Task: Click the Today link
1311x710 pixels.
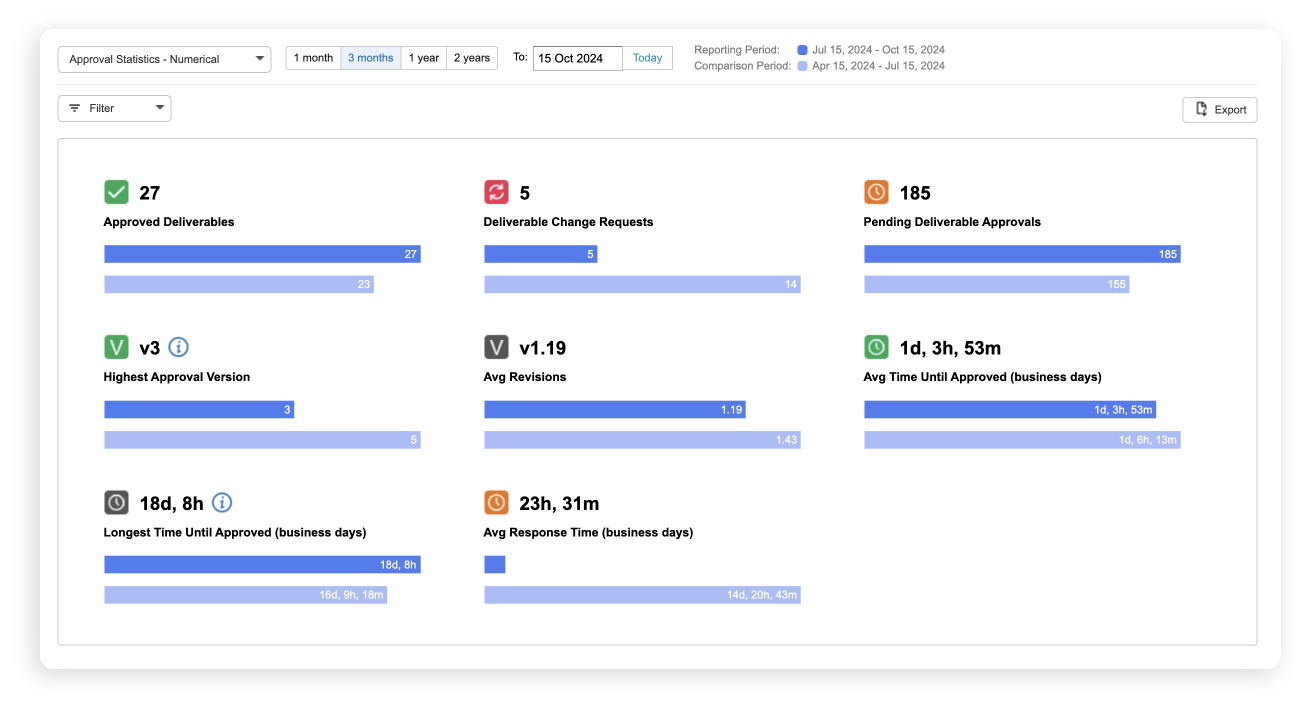Action: coord(647,57)
